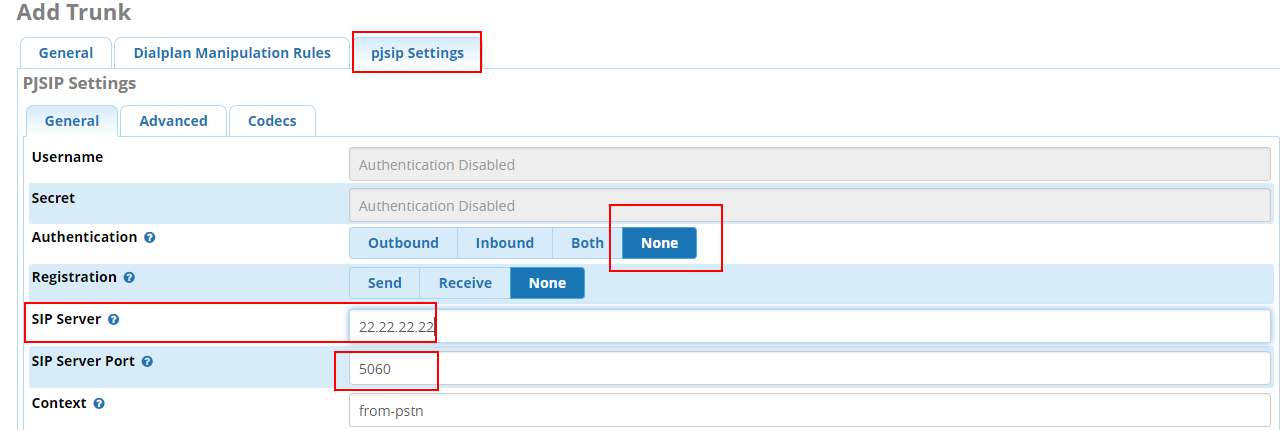Click SIP Server Port help icon
Image resolution: width=1280 pixels, height=430 pixels.
tap(147, 361)
